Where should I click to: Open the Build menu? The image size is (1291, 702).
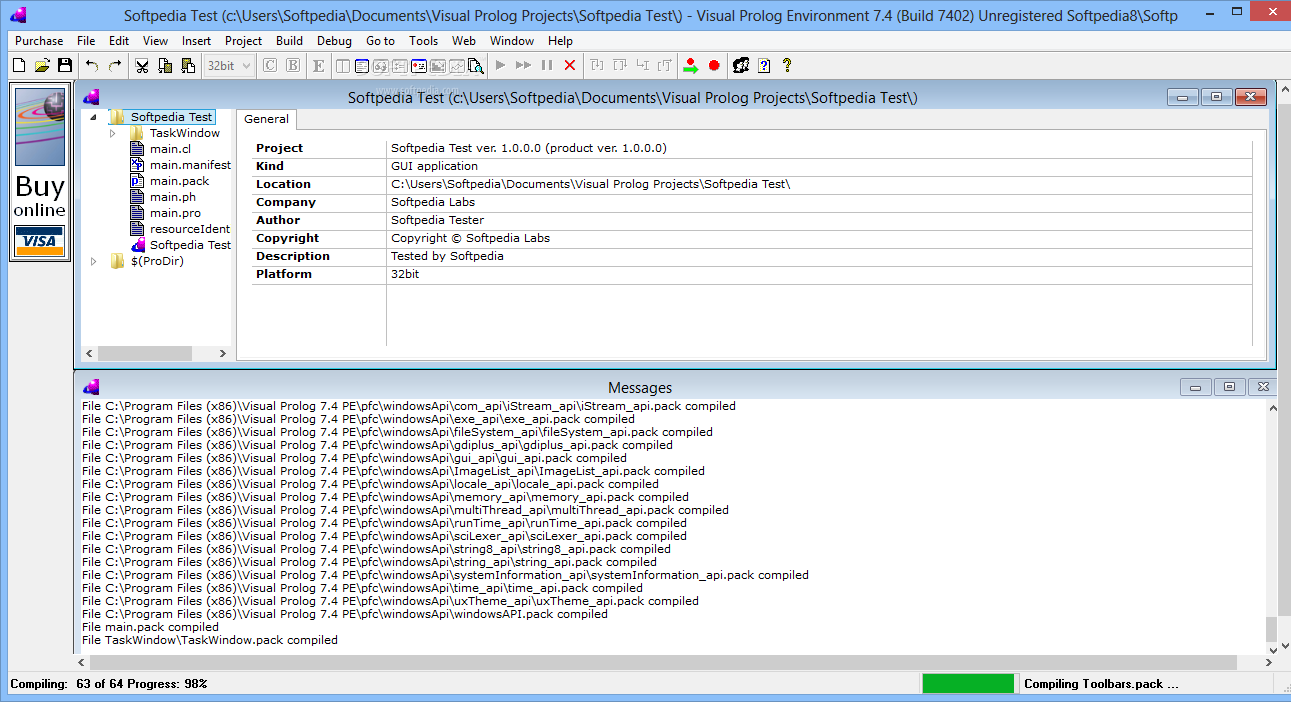pyautogui.click(x=289, y=41)
